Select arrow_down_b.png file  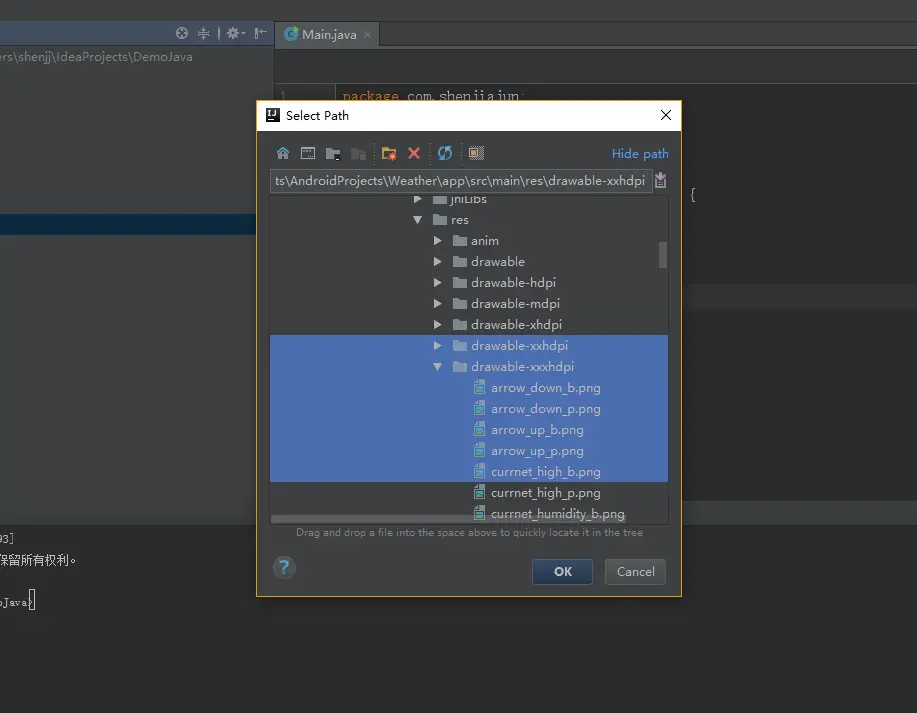[468, 388]
